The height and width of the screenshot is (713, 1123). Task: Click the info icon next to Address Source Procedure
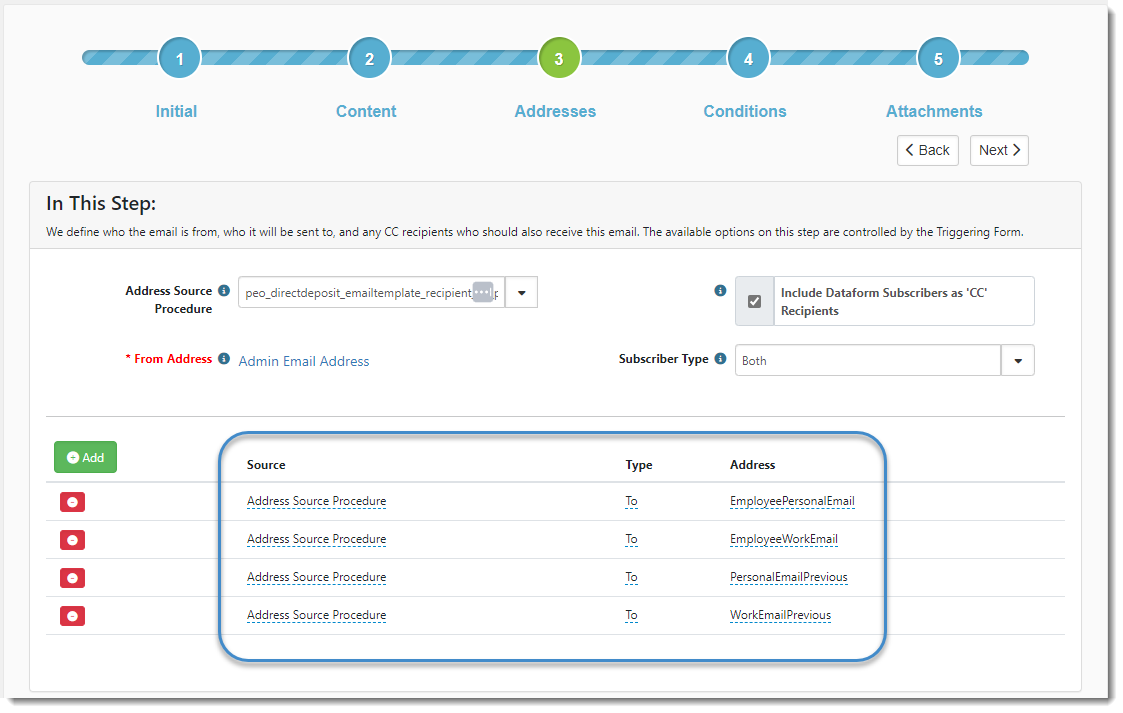(224, 291)
